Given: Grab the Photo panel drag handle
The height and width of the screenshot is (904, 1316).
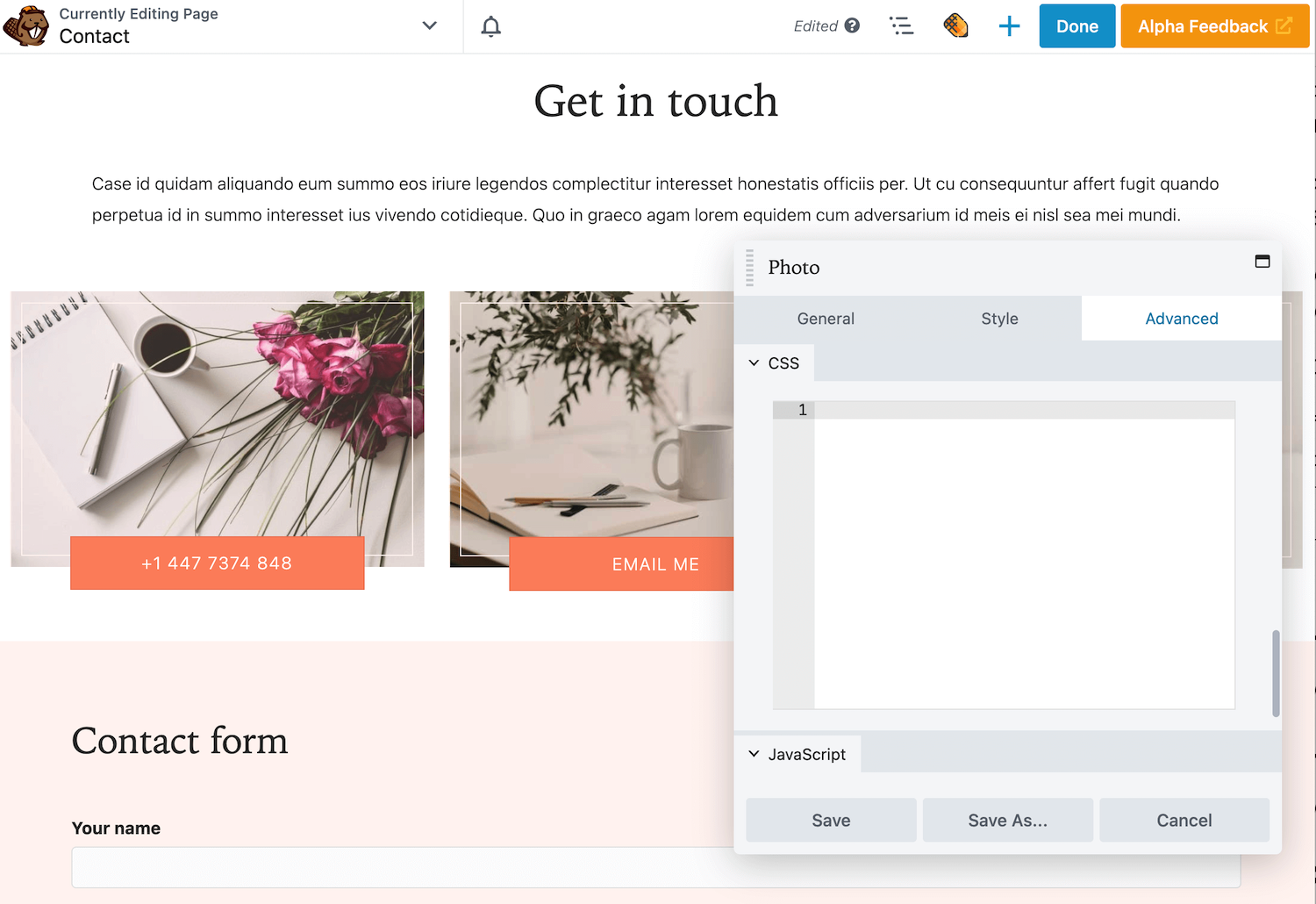Looking at the screenshot, I should click(x=749, y=268).
